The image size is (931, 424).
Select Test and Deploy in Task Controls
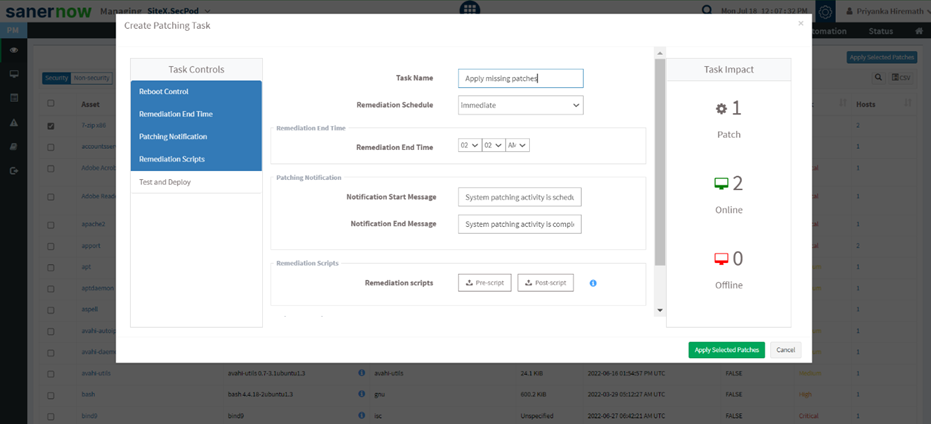click(x=196, y=182)
